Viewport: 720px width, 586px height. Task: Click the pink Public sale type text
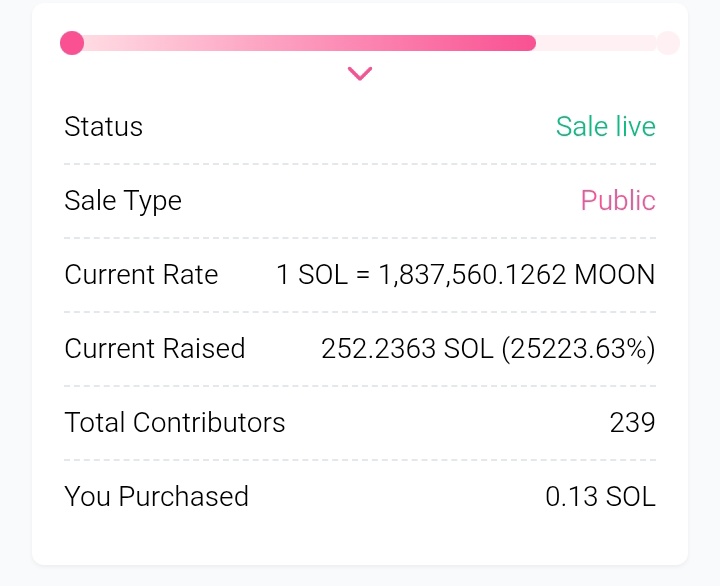click(618, 201)
